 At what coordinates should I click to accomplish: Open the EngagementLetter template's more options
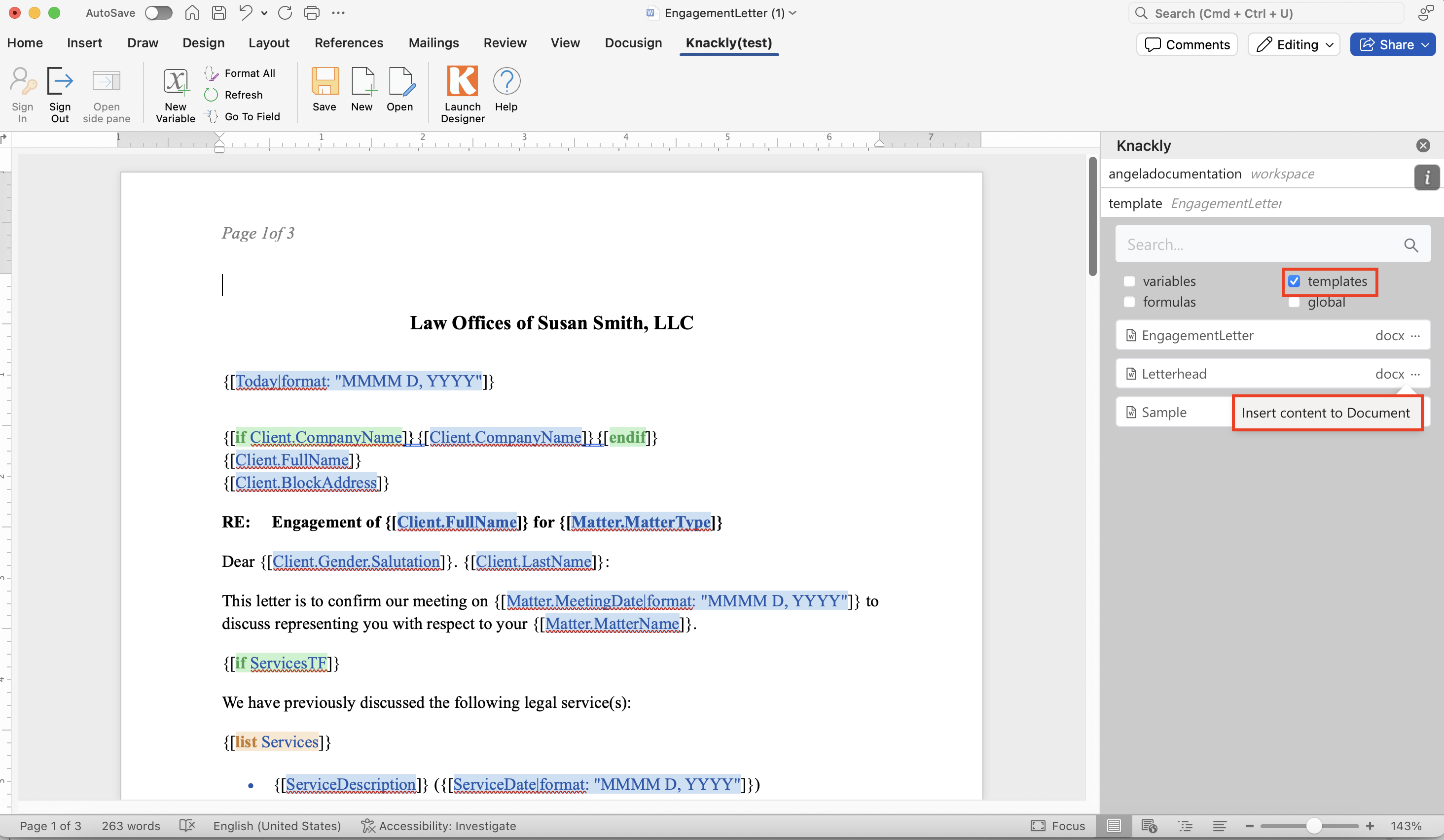[x=1415, y=336]
